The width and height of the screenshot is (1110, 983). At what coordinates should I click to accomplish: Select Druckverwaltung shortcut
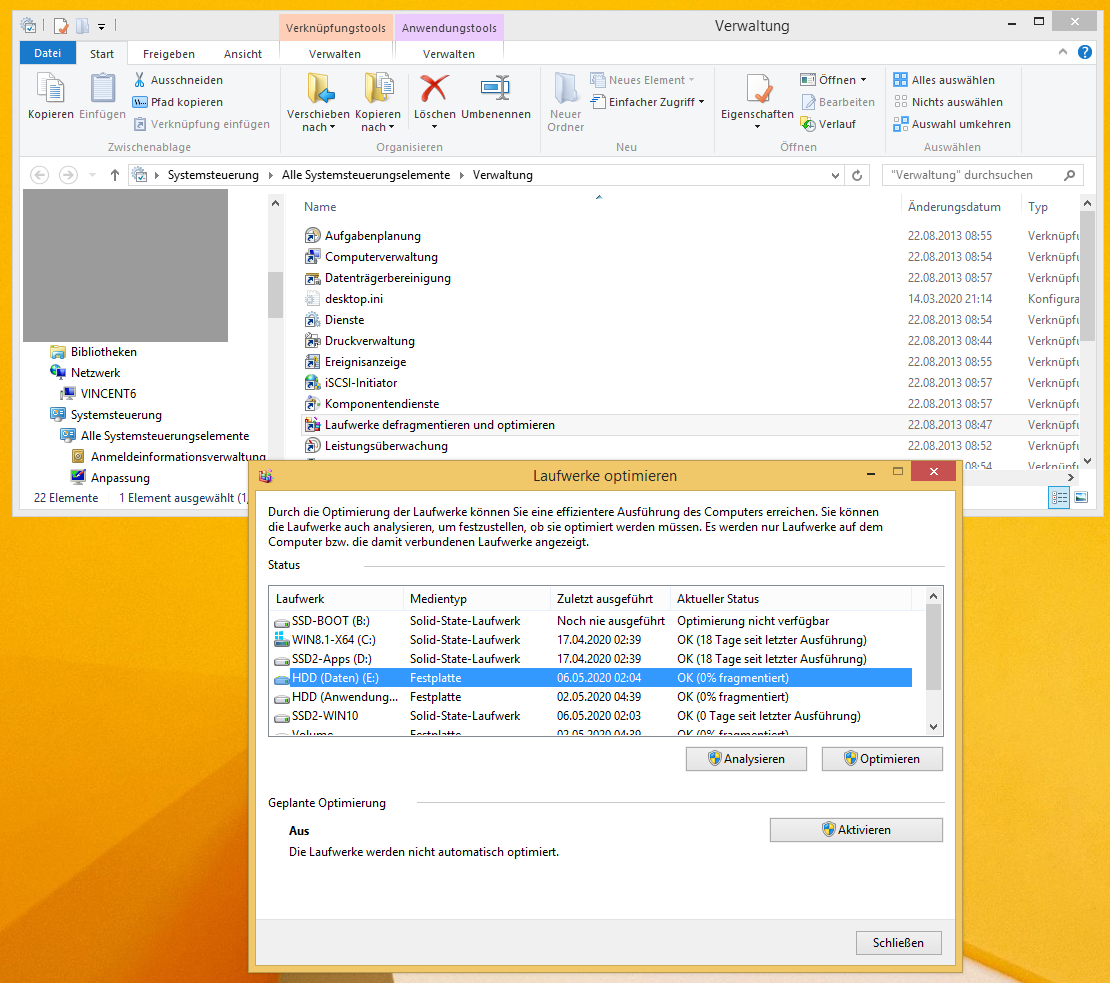(x=370, y=340)
